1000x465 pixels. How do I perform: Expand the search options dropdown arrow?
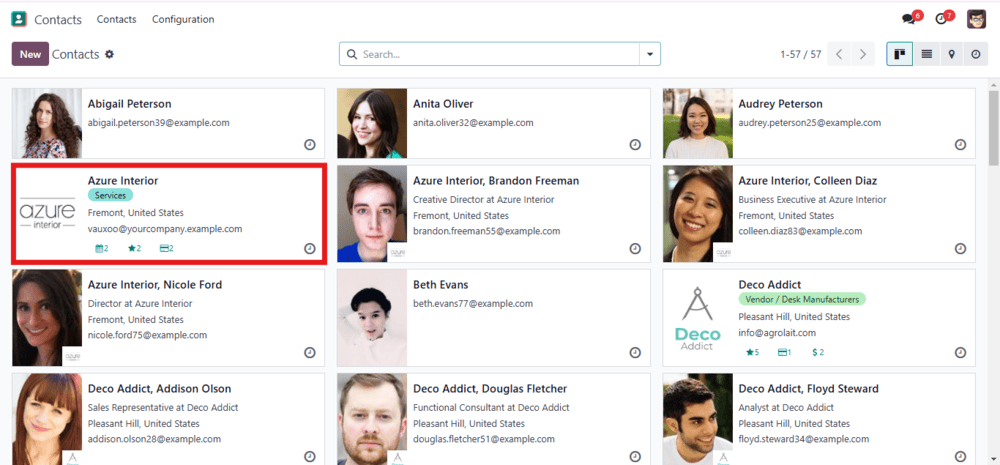pos(650,54)
